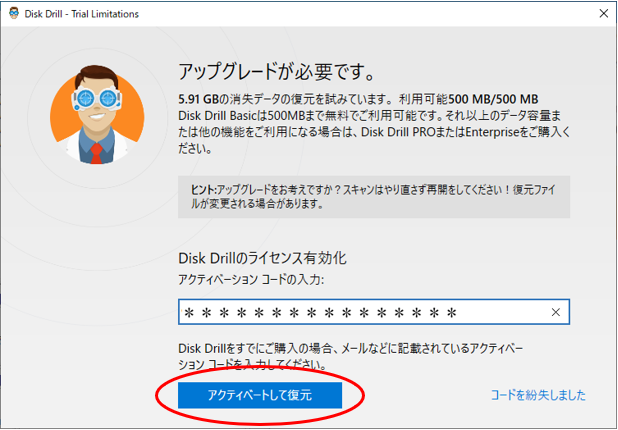Screen dimensions: 618x430
Task: Clear the activation code with X icon
Action: [556, 312]
